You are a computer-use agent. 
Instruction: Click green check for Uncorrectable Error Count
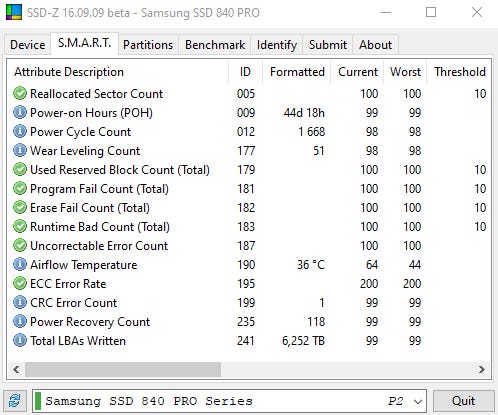pyautogui.click(x=20, y=245)
